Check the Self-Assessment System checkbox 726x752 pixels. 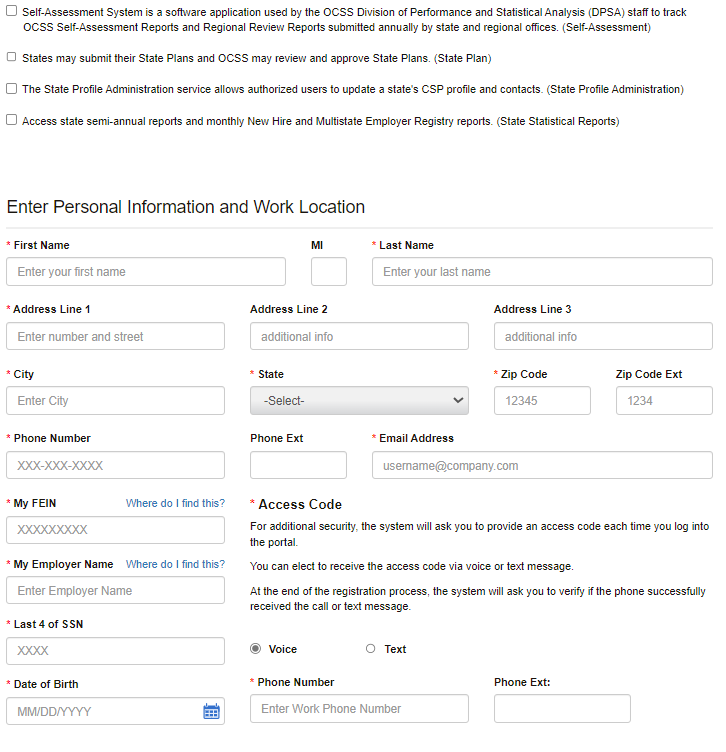(12, 11)
